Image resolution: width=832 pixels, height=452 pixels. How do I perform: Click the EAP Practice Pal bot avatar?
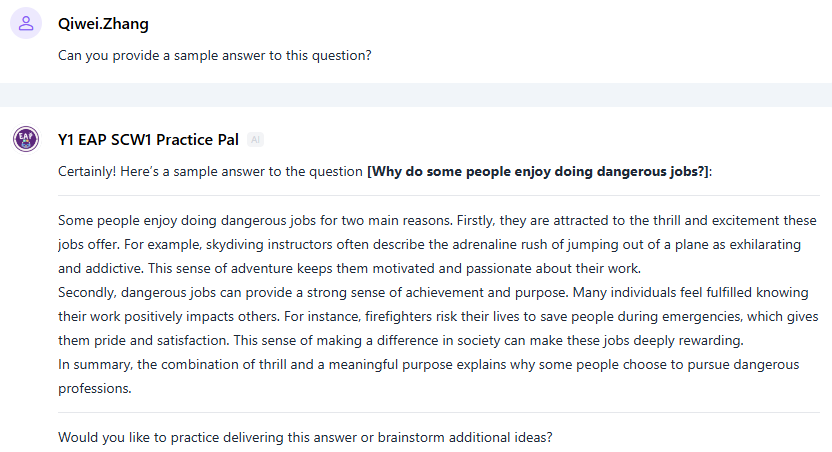[26, 139]
